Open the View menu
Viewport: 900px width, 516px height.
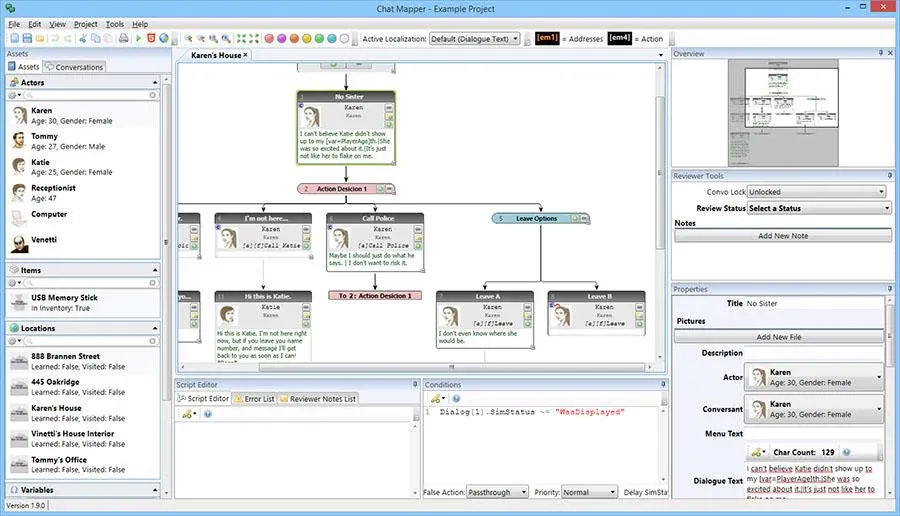coord(57,24)
